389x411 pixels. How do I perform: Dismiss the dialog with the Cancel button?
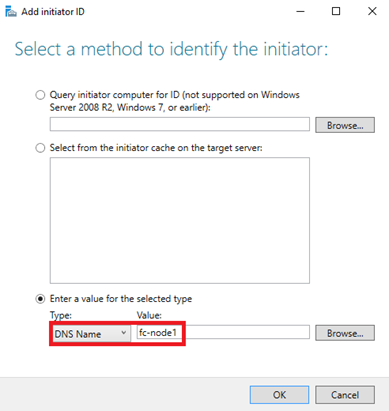[345, 395]
